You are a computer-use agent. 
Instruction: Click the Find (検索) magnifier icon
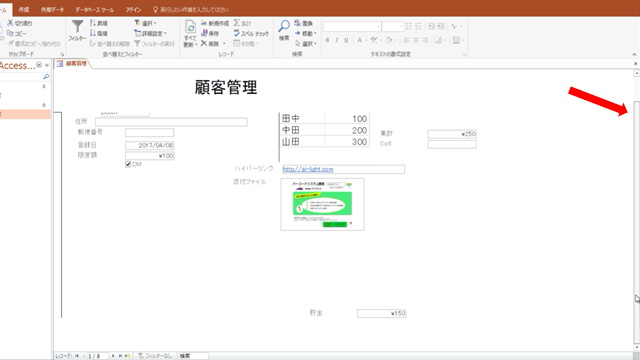pos(284,26)
